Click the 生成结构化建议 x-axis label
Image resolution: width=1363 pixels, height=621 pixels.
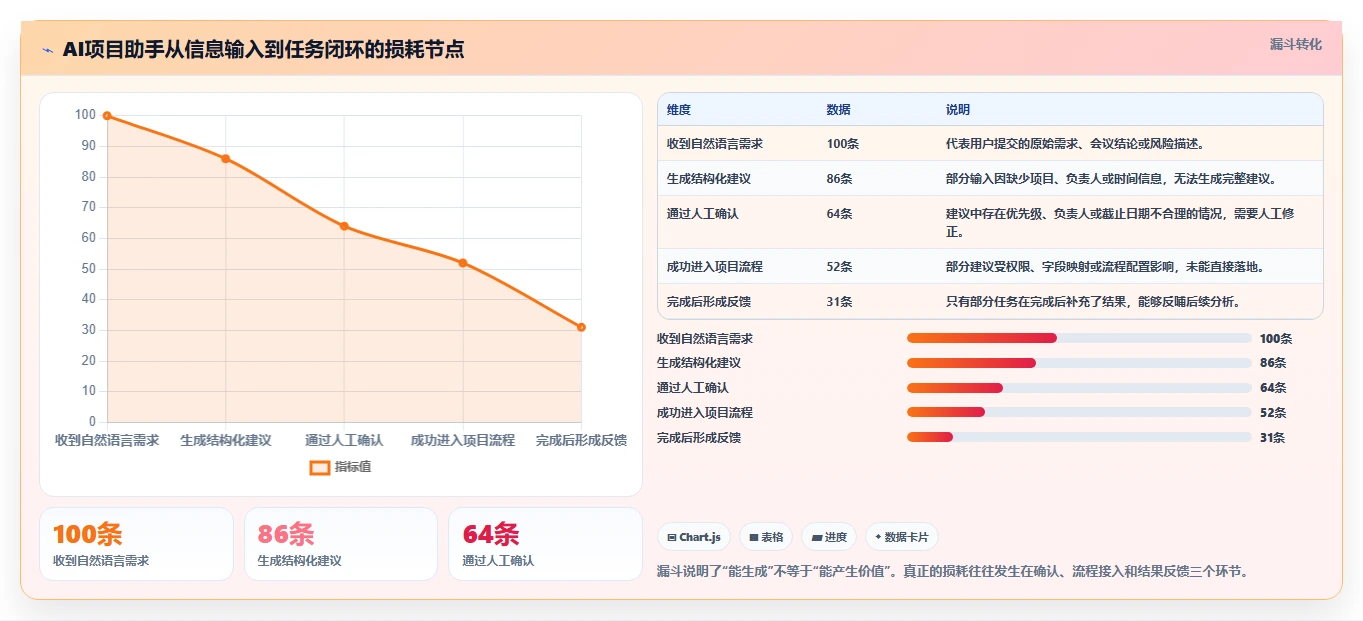click(x=226, y=440)
